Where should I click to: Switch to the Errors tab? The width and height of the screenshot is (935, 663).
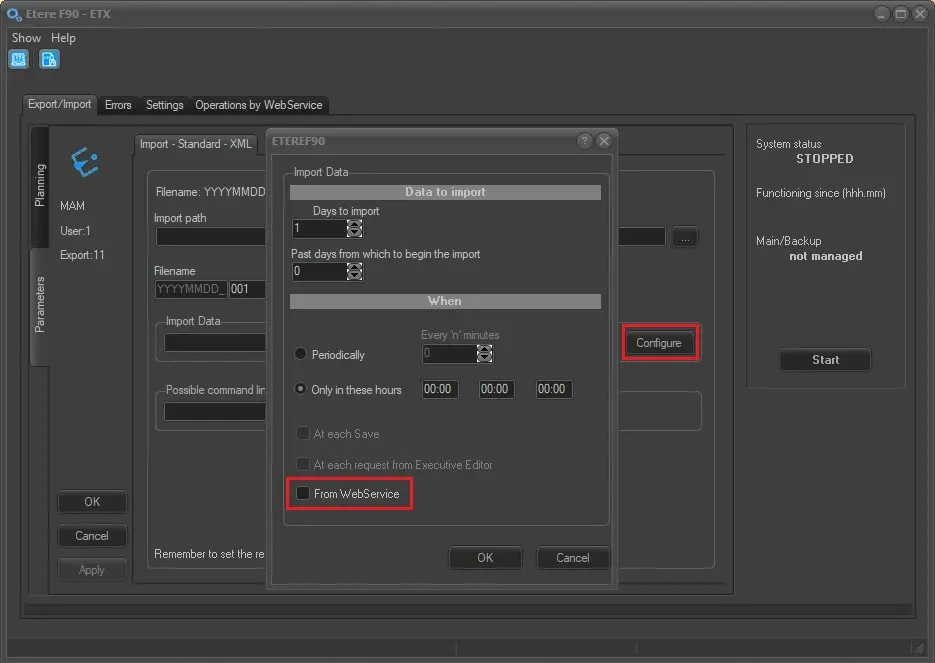118,105
